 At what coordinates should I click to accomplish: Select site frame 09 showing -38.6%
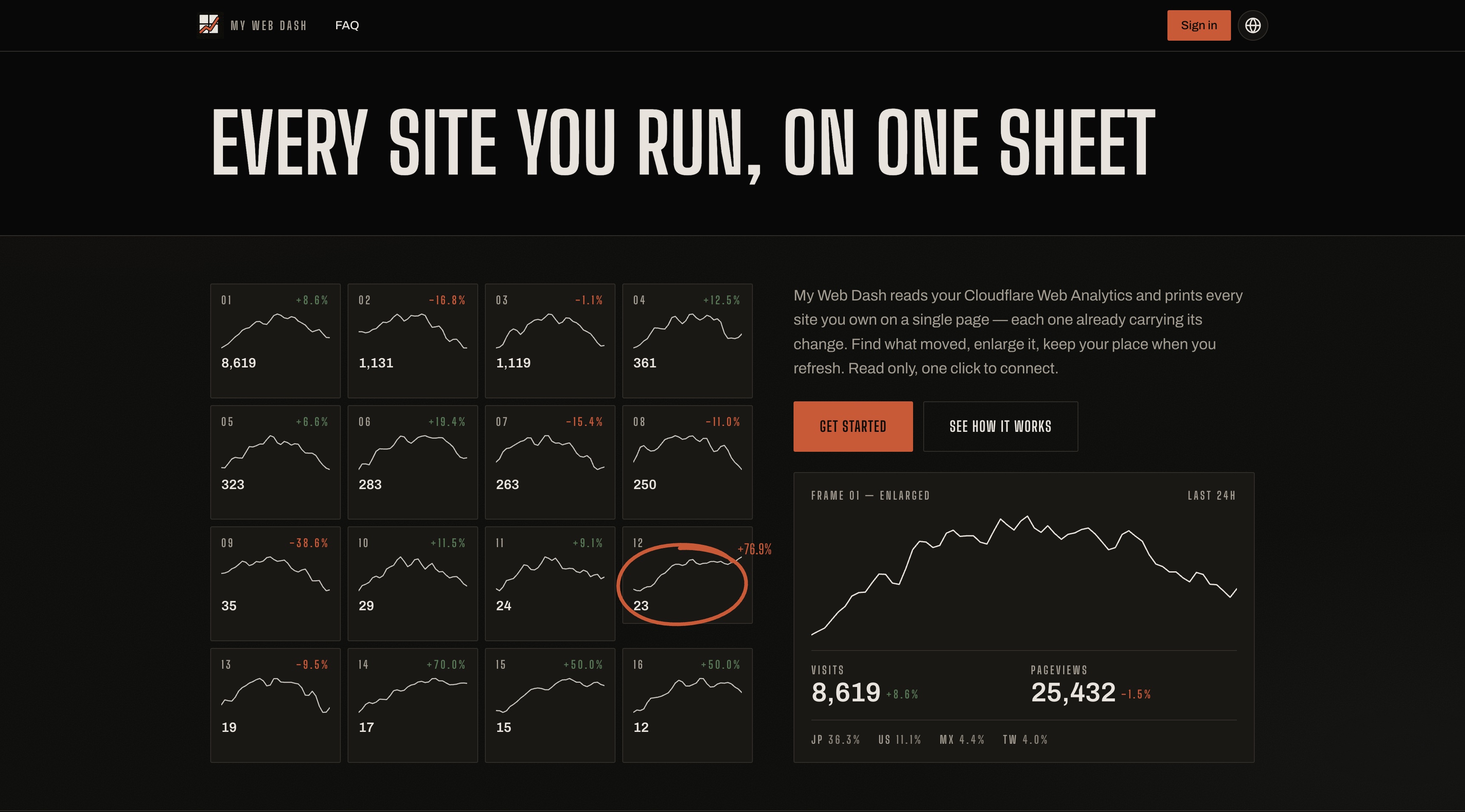coord(275,584)
